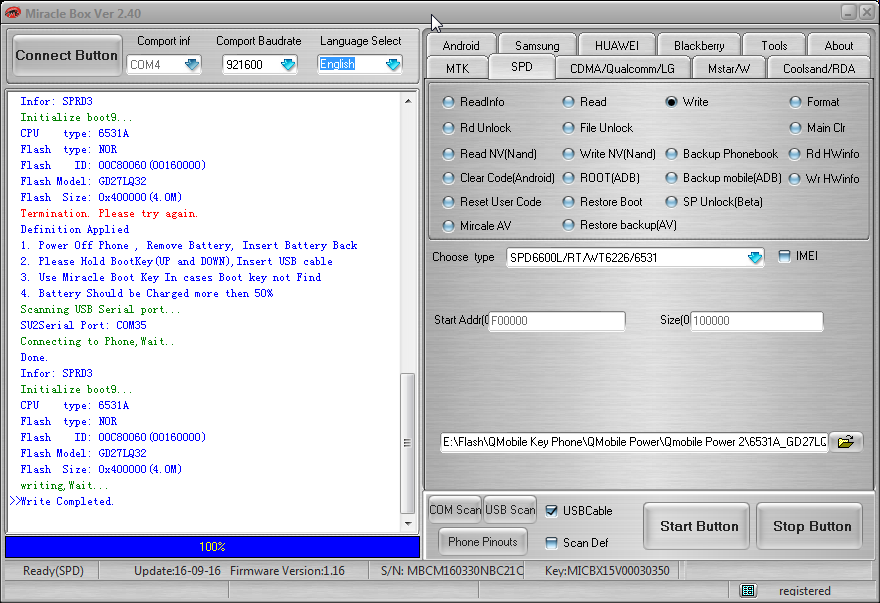The height and width of the screenshot is (603, 880).
Task: Open Phone Pinouts
Action: pyautogui.click(x=483, y=542)
